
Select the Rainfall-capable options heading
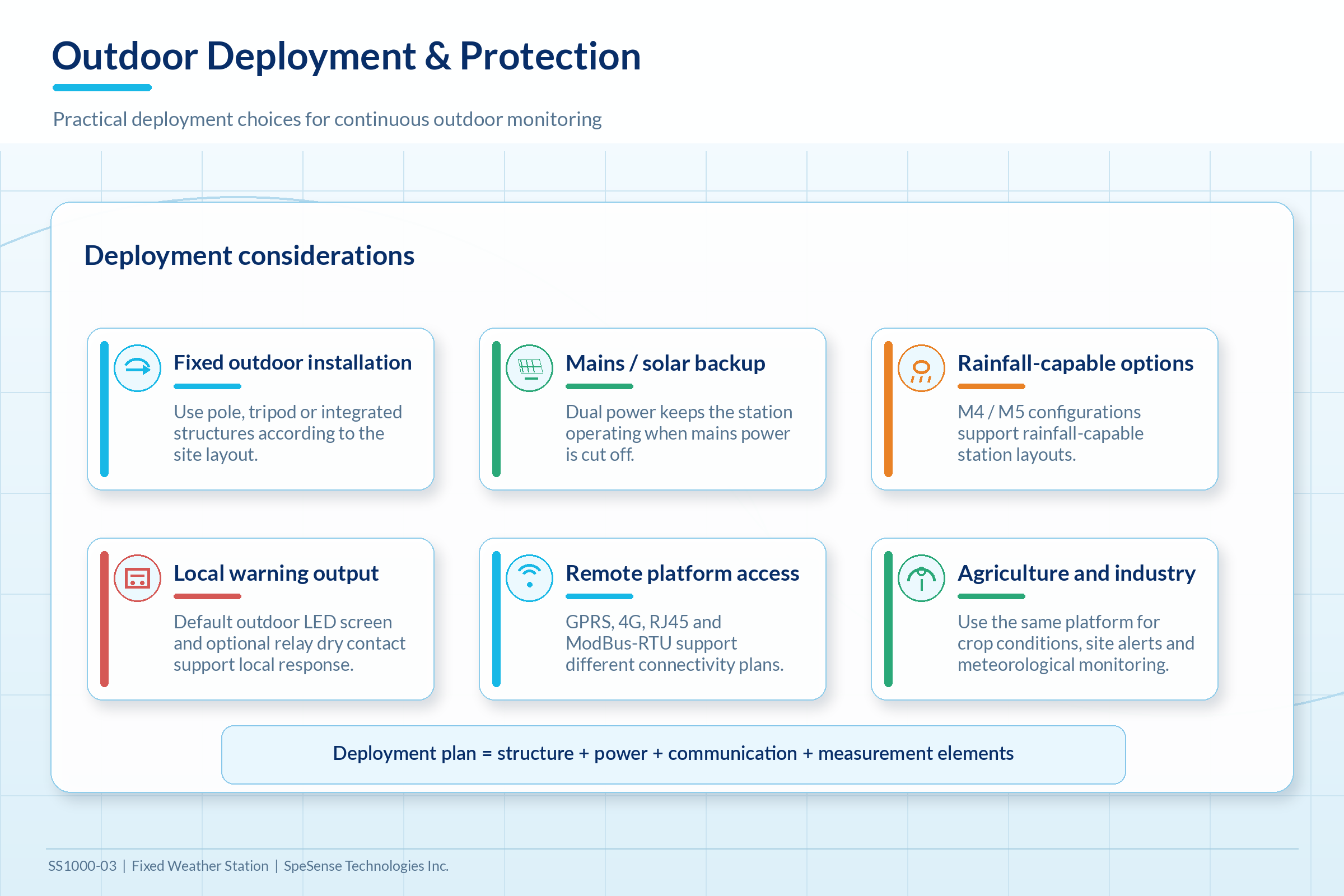1075,363
